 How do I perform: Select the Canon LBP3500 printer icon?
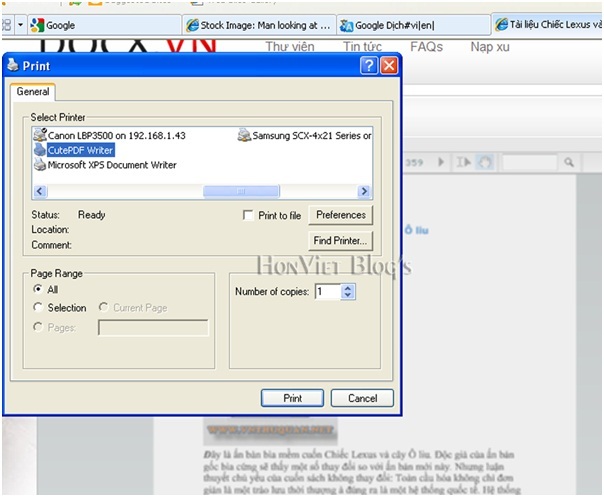coord(40,135)
